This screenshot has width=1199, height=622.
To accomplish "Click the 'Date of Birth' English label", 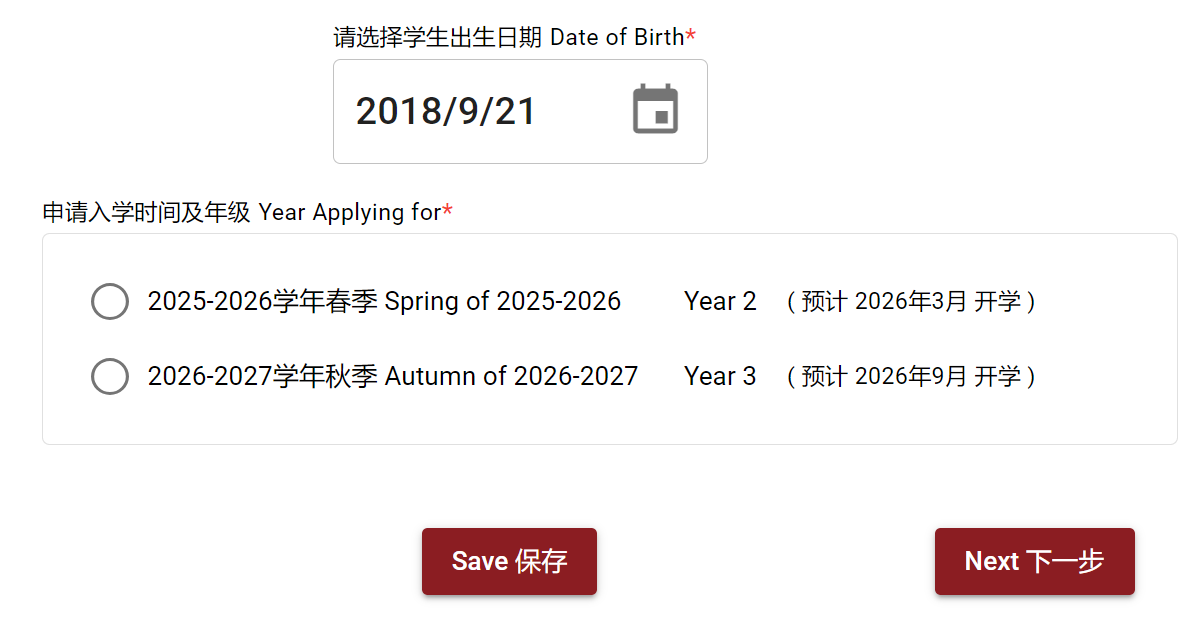I will click(617, 38).
